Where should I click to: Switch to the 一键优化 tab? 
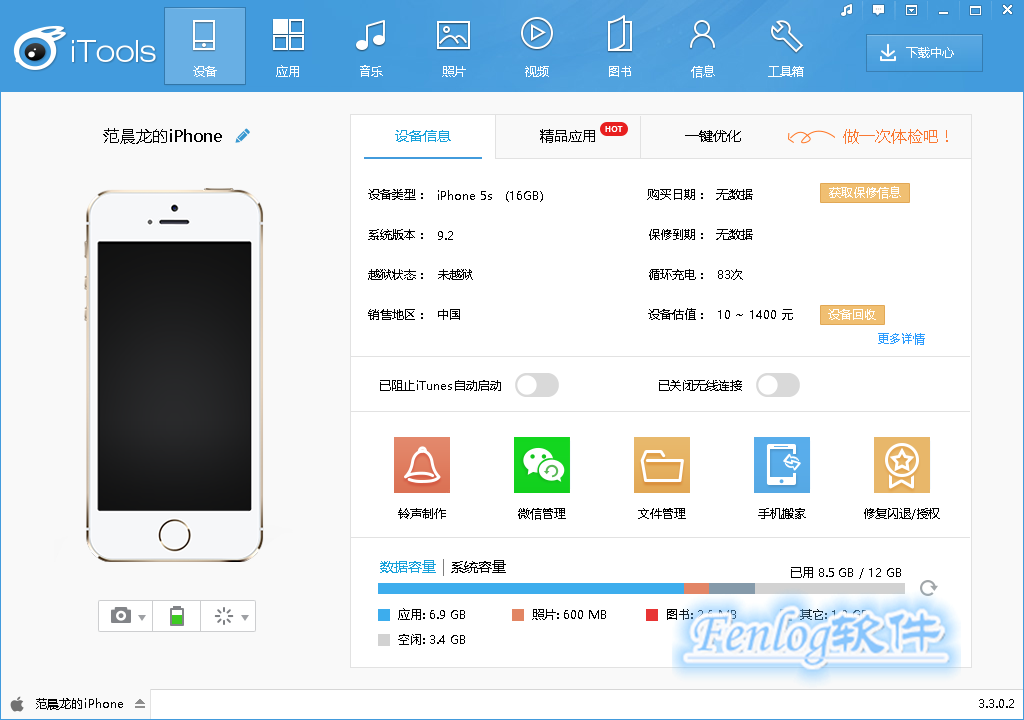[x=712, y=137]
